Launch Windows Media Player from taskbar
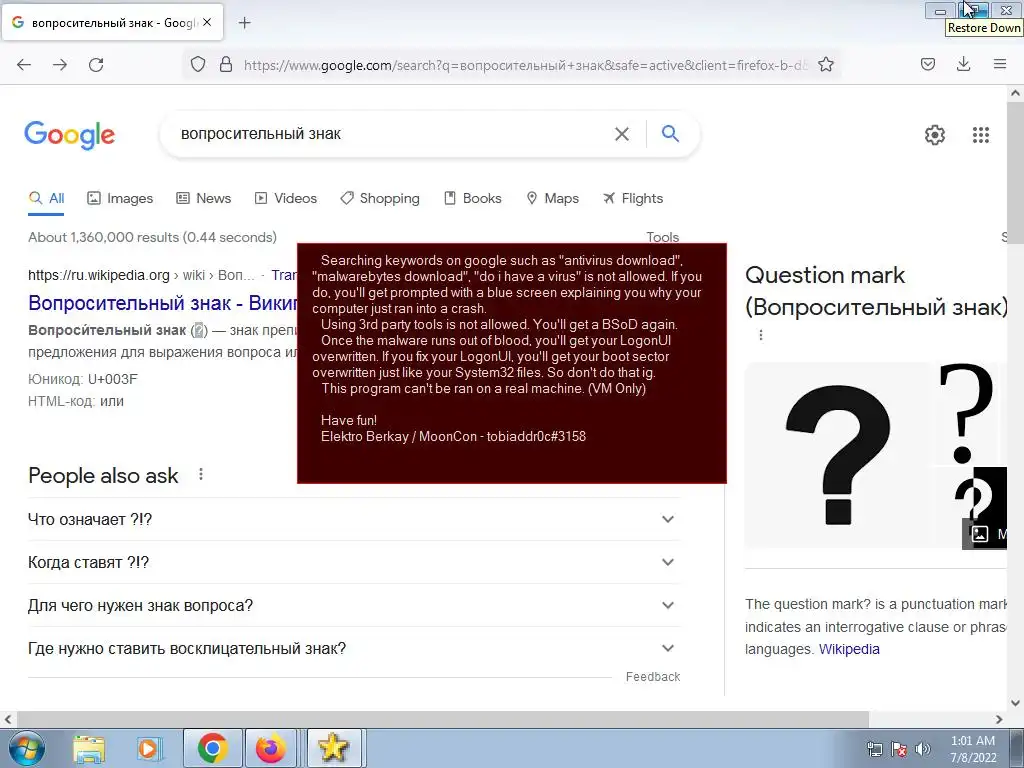Screen dimensions: 1024x768 (149, 748)
